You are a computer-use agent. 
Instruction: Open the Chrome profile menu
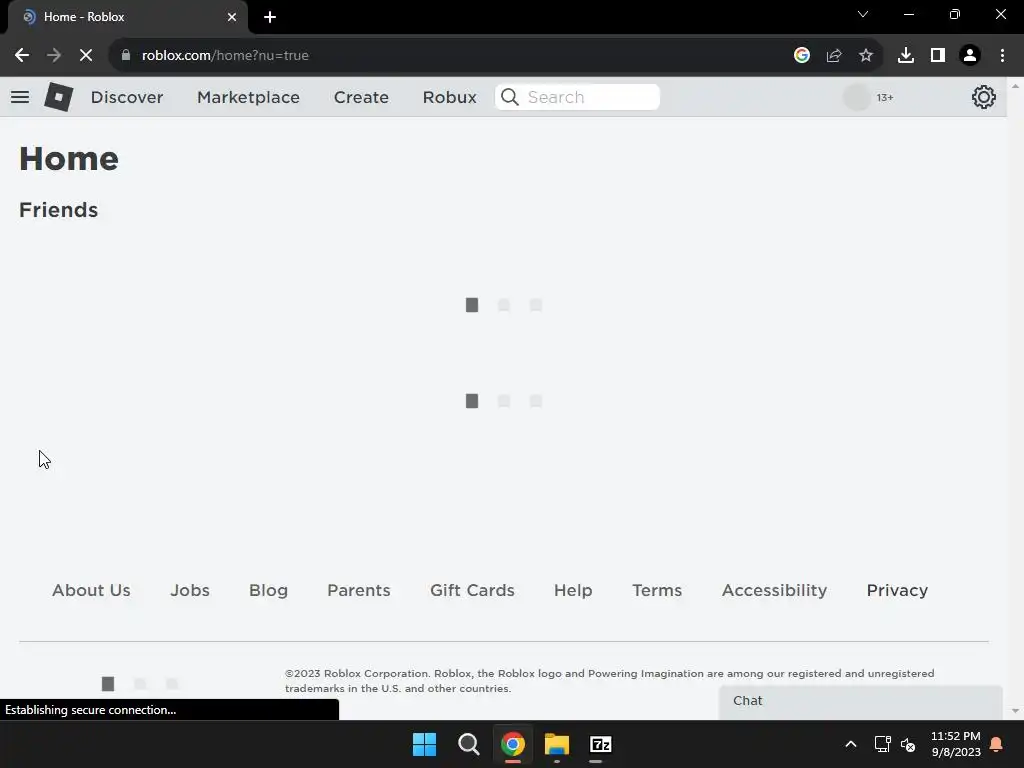[970, 56]
